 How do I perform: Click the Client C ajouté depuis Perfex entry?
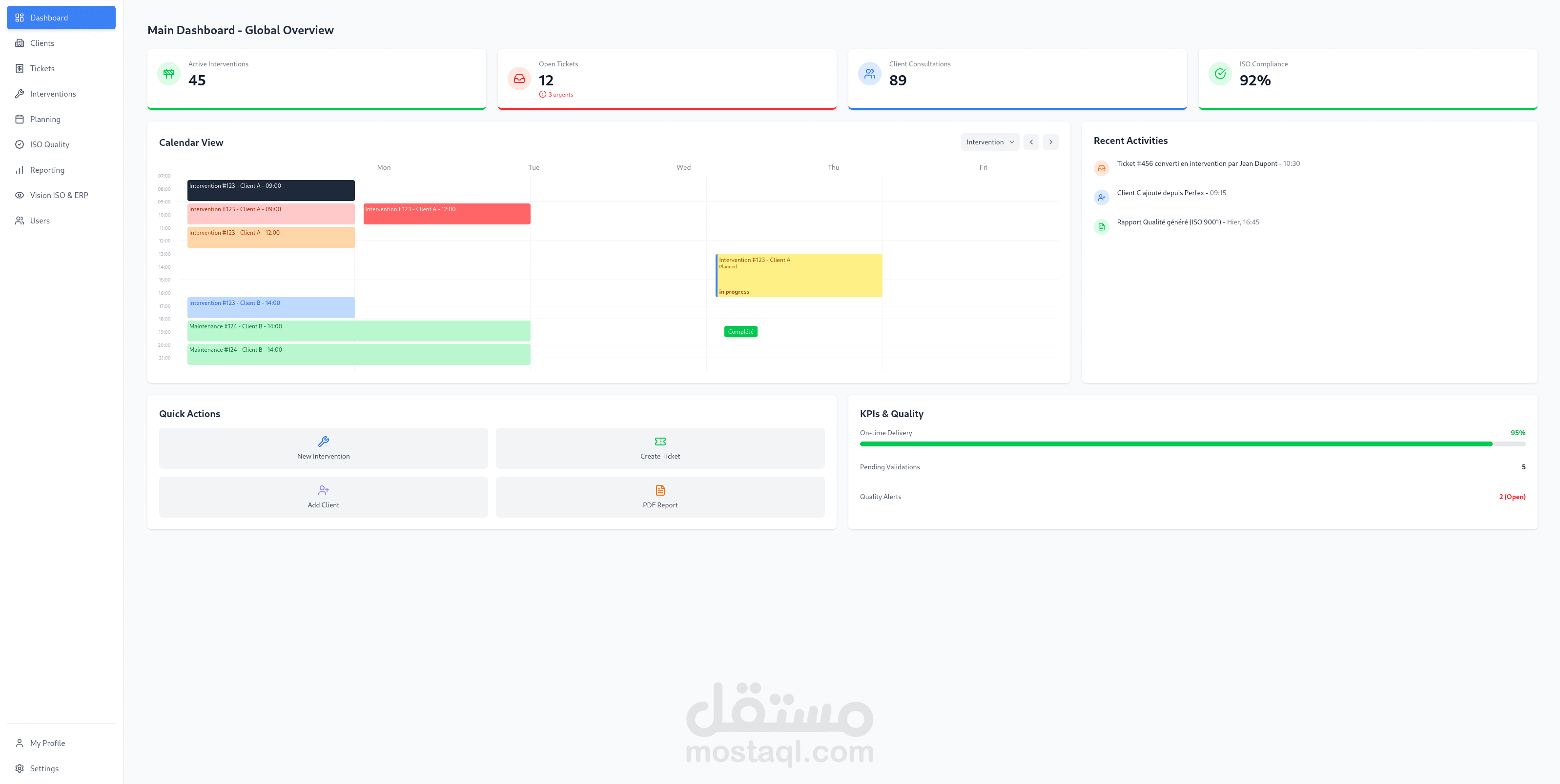tap(1171, 193)
